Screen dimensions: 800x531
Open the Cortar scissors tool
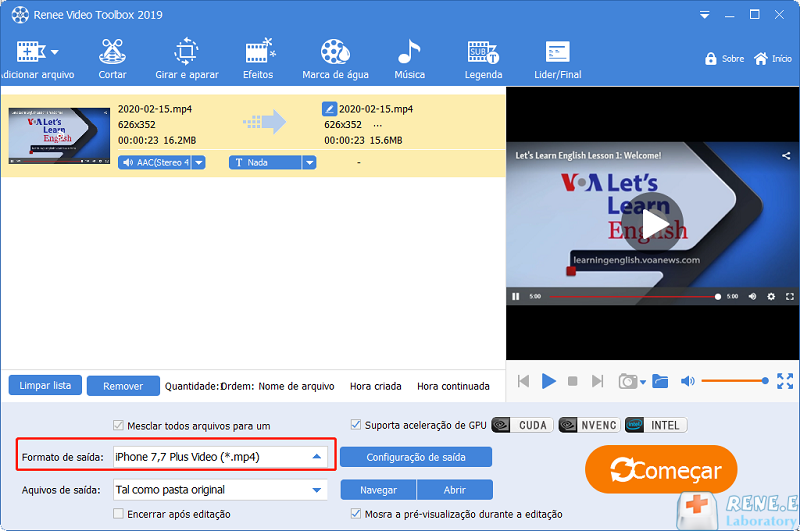[x=112, y=60]
